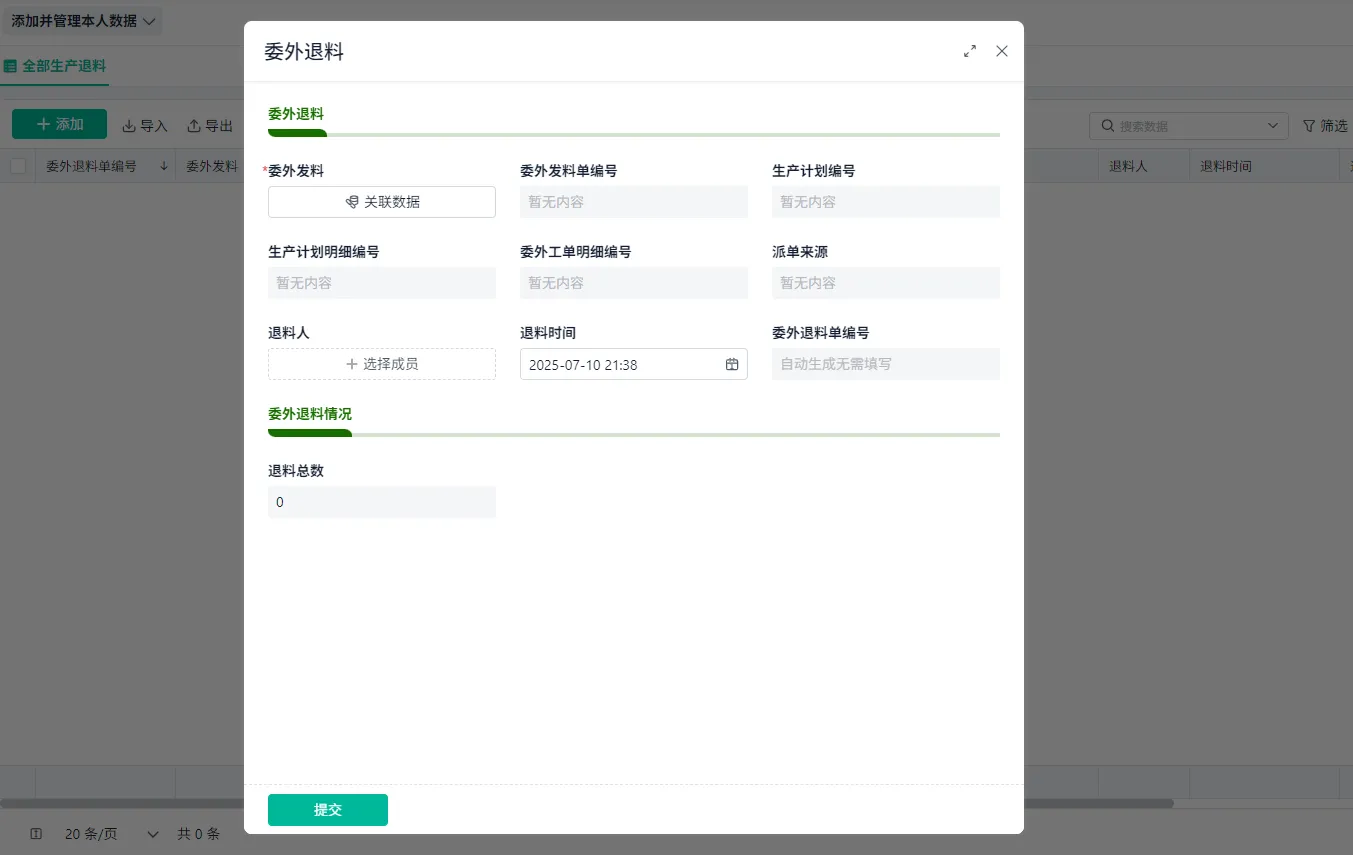The height and width of the screenshot is (855, 1353).
Task: Close the 委外退料 dialog
Action: coord(1002,51)
